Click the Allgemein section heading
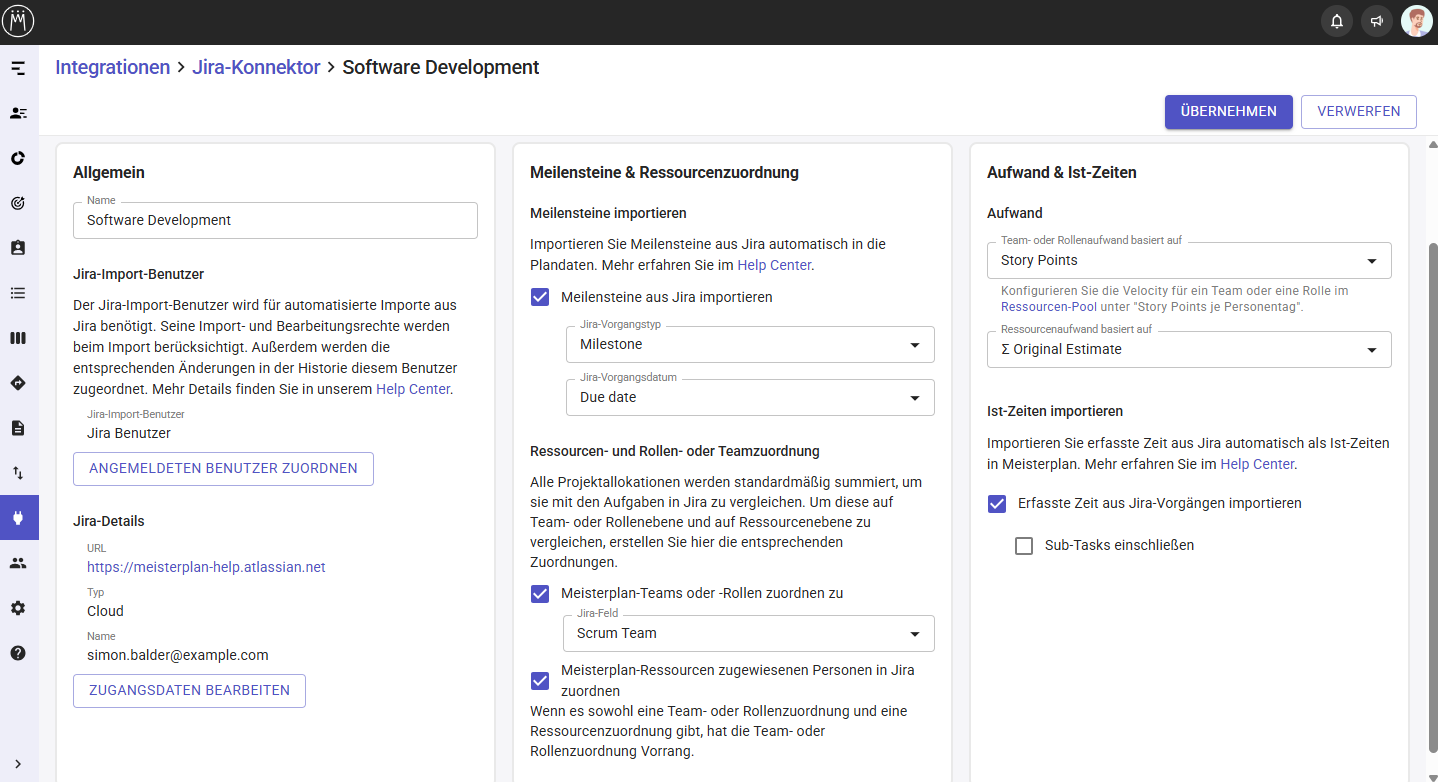This screenshot has height=782, width=1438. (x=109, y=172)
